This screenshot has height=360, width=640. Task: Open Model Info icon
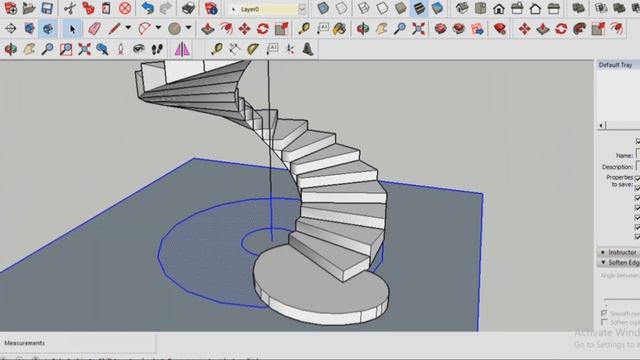click(211, 8)
